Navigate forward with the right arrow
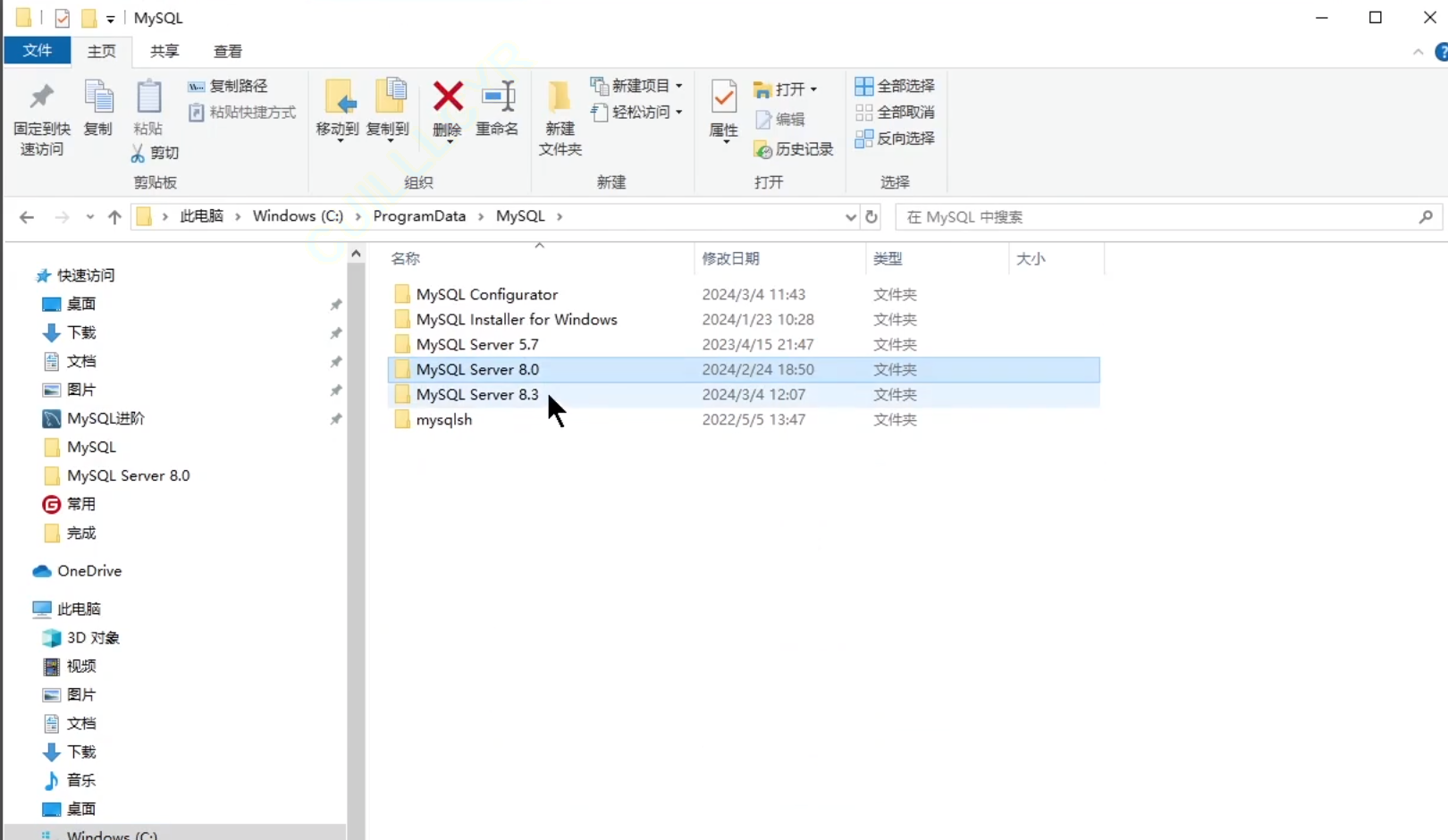Screen dimensions: 1448x840 coord(62,217)
